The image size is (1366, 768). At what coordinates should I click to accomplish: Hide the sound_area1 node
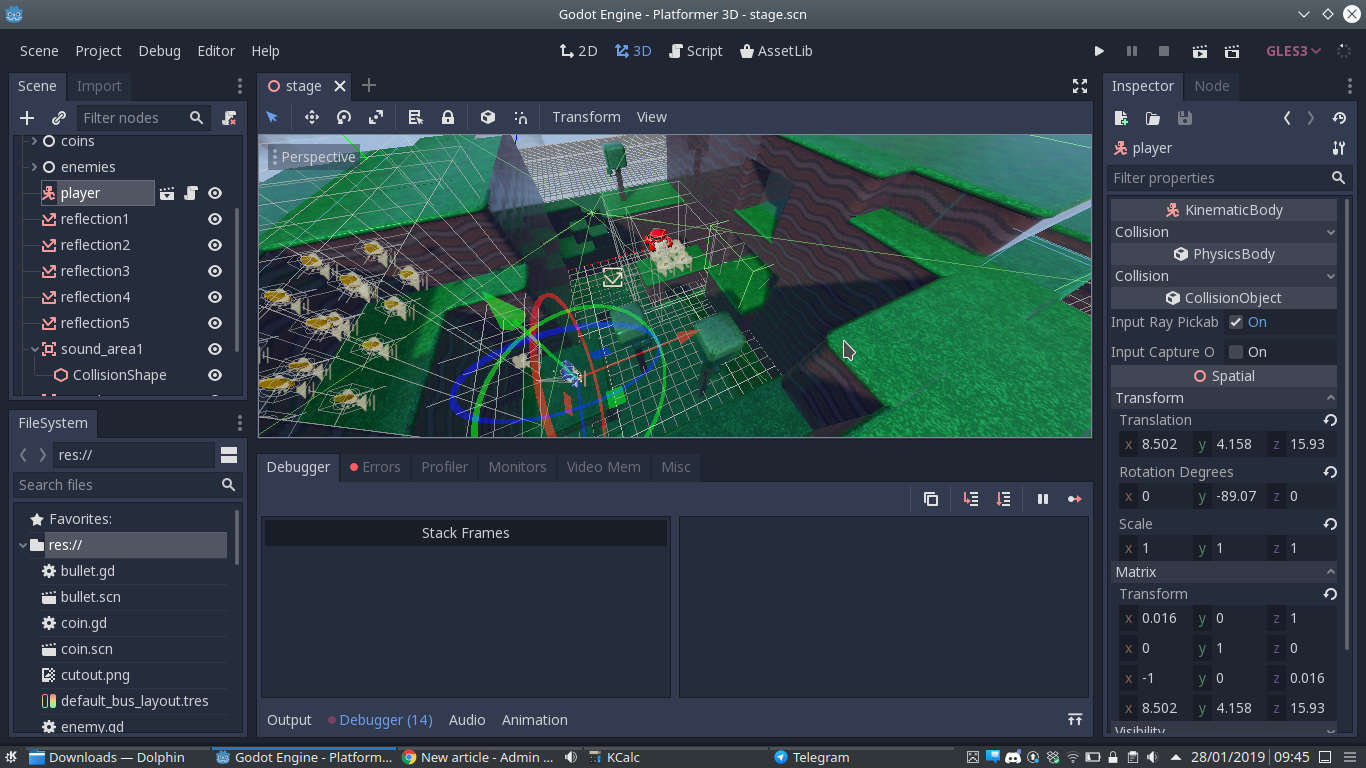215,349
